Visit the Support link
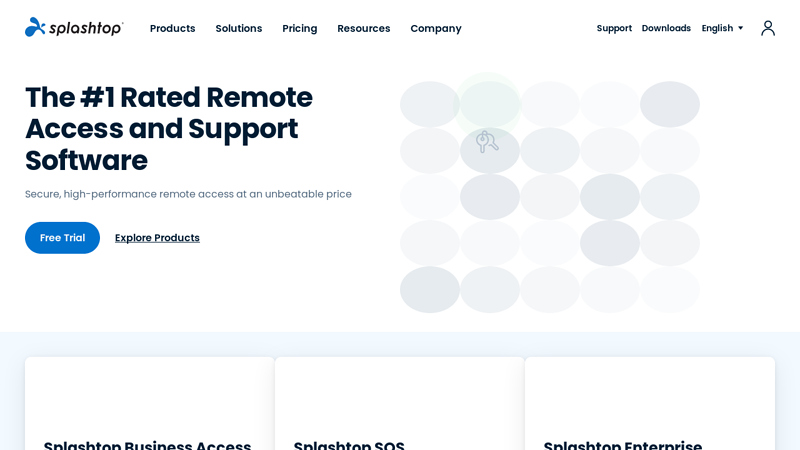Screen dimensions: 800x450 pyautogui.click(x=614, y=28)
